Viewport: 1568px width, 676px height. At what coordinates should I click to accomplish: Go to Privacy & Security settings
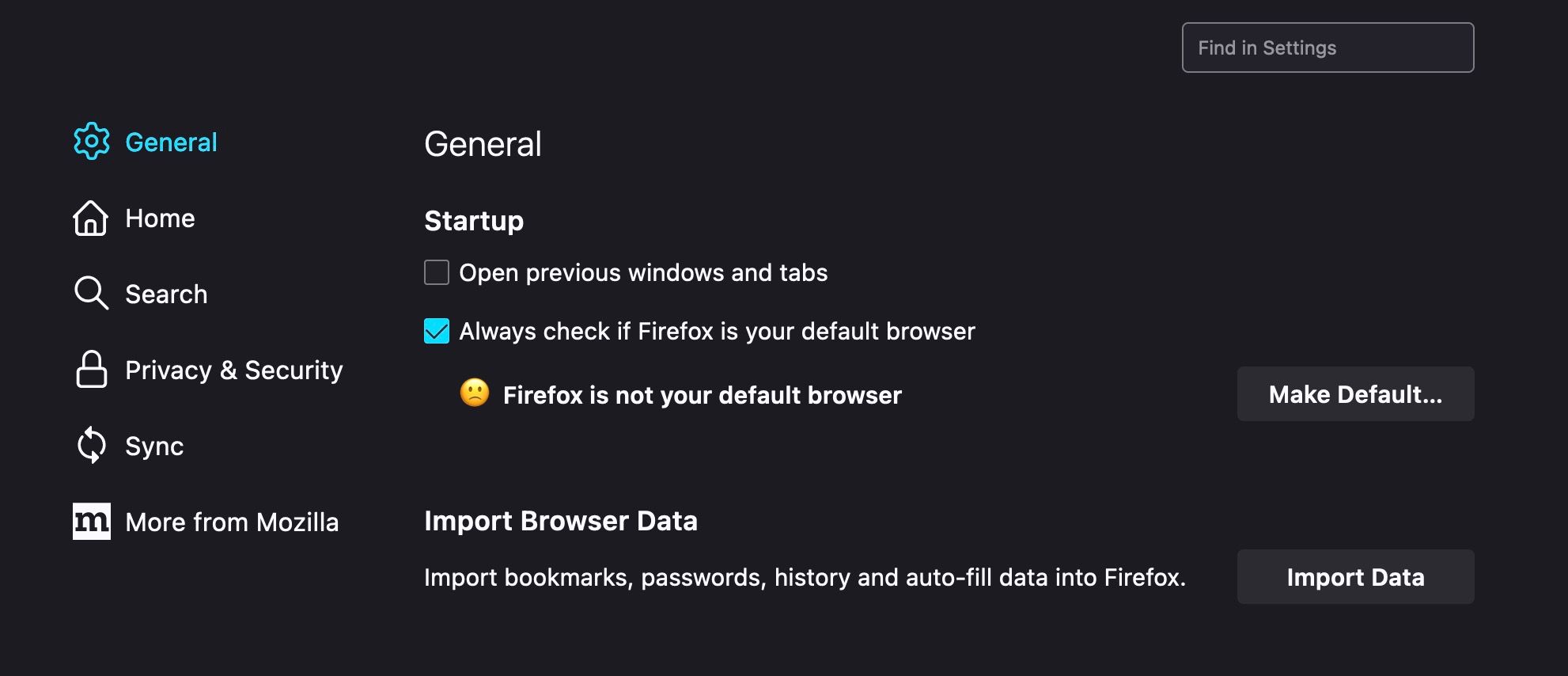click(x=233, y=370)
